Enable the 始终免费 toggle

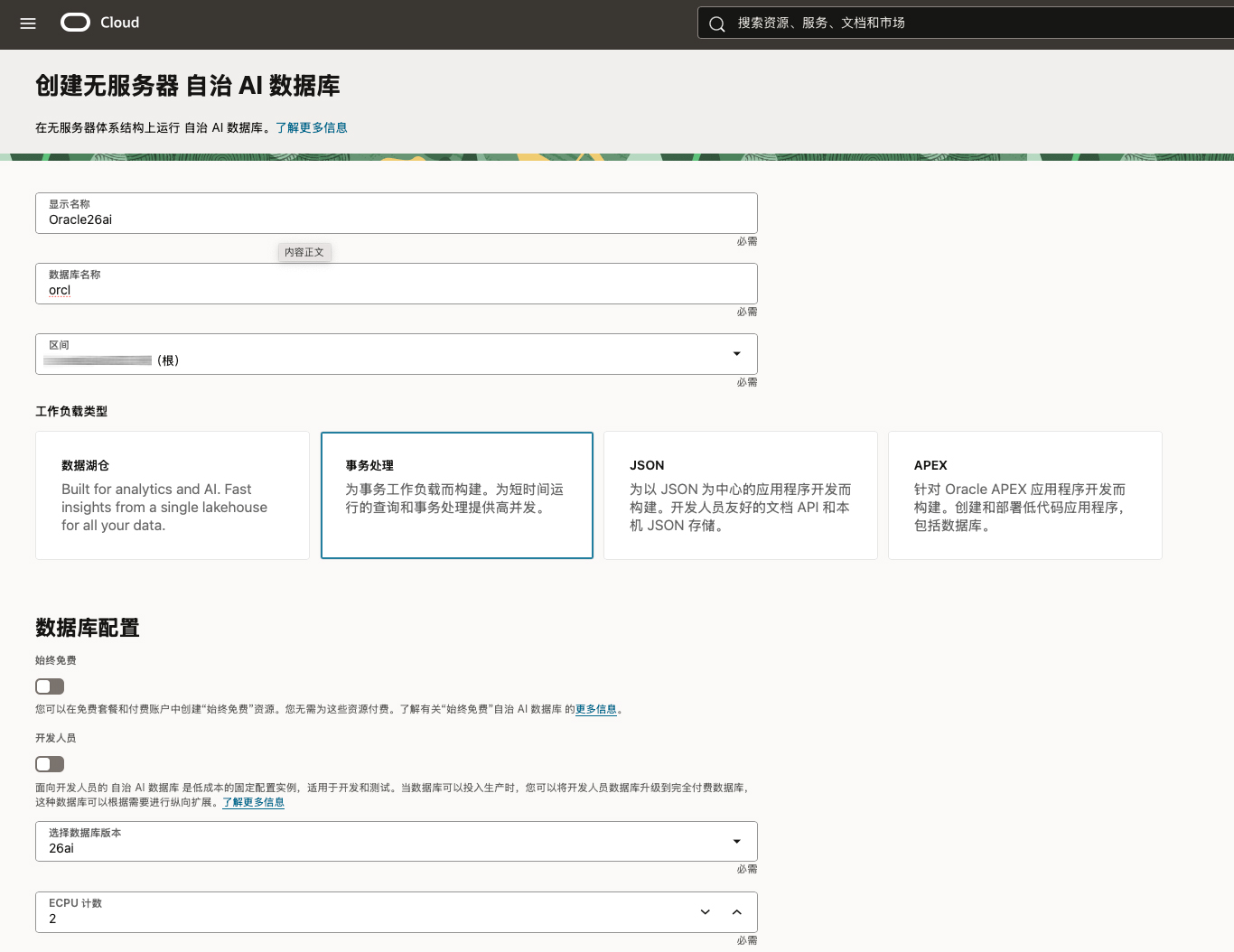pos(49,686)
